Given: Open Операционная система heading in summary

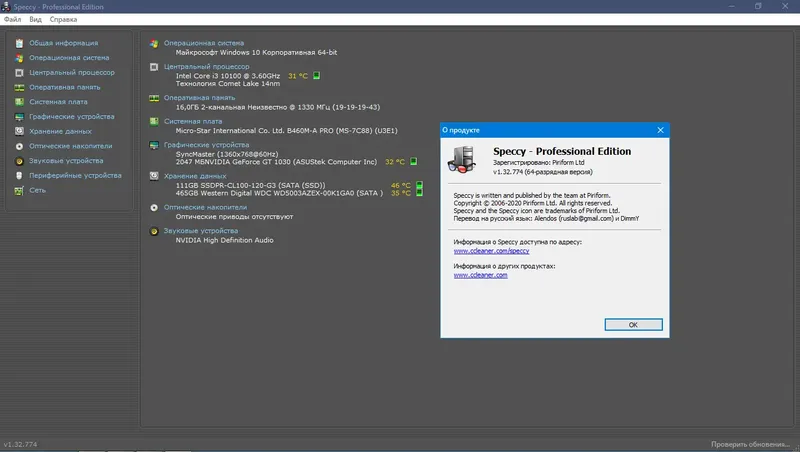Looking at the screenshot, I should (204, 43).
